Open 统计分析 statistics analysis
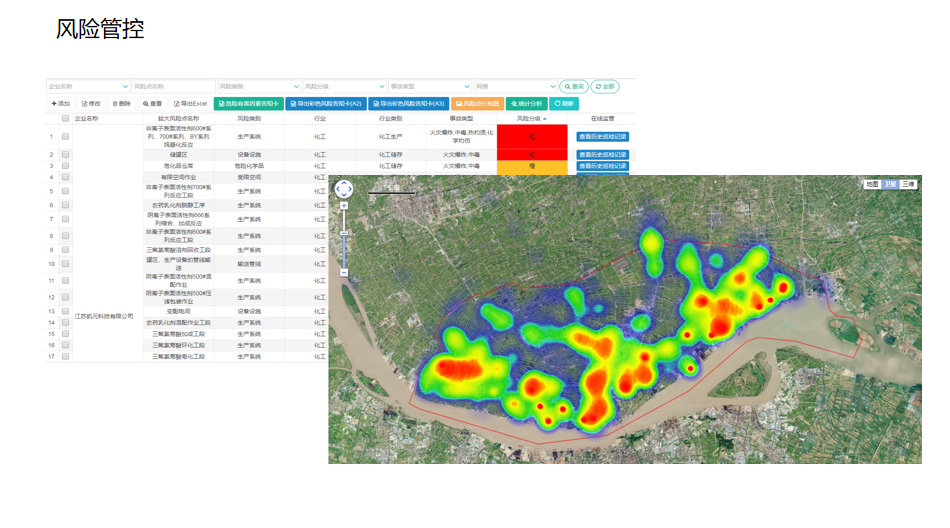950x528 pixels. pos(526,104)
